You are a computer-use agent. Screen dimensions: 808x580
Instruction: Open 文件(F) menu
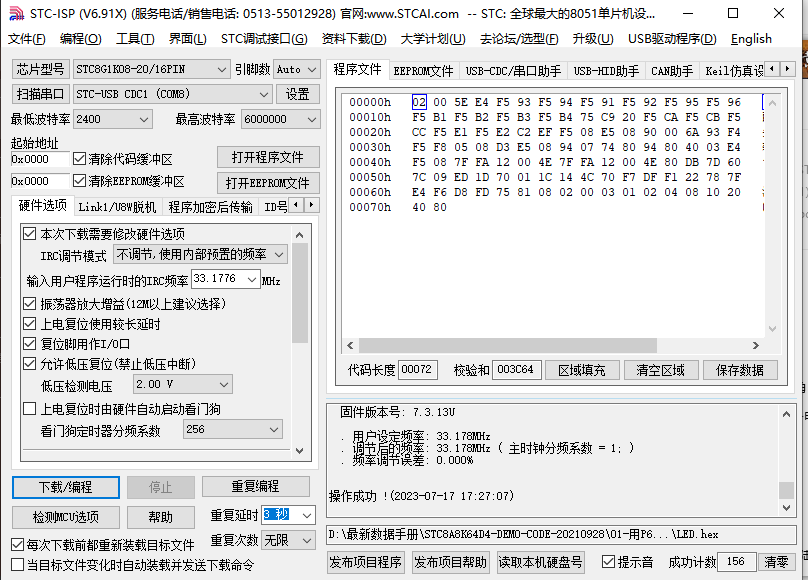coord(27,39)
